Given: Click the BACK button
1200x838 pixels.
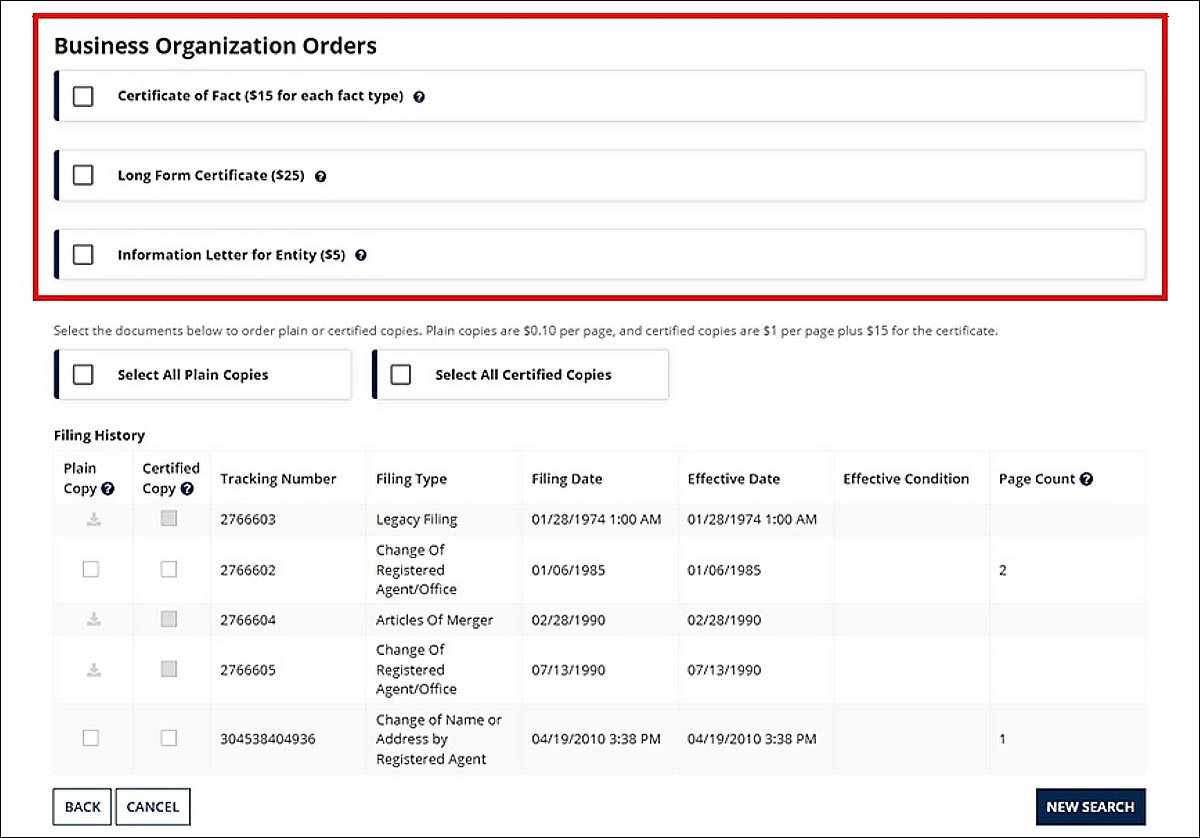Looking at the screenshot, I should click(x=82, y=807).
